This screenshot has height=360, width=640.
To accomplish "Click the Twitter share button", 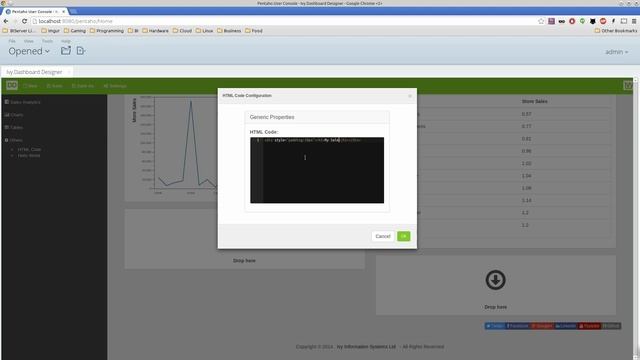I will [x=495, y=326].
